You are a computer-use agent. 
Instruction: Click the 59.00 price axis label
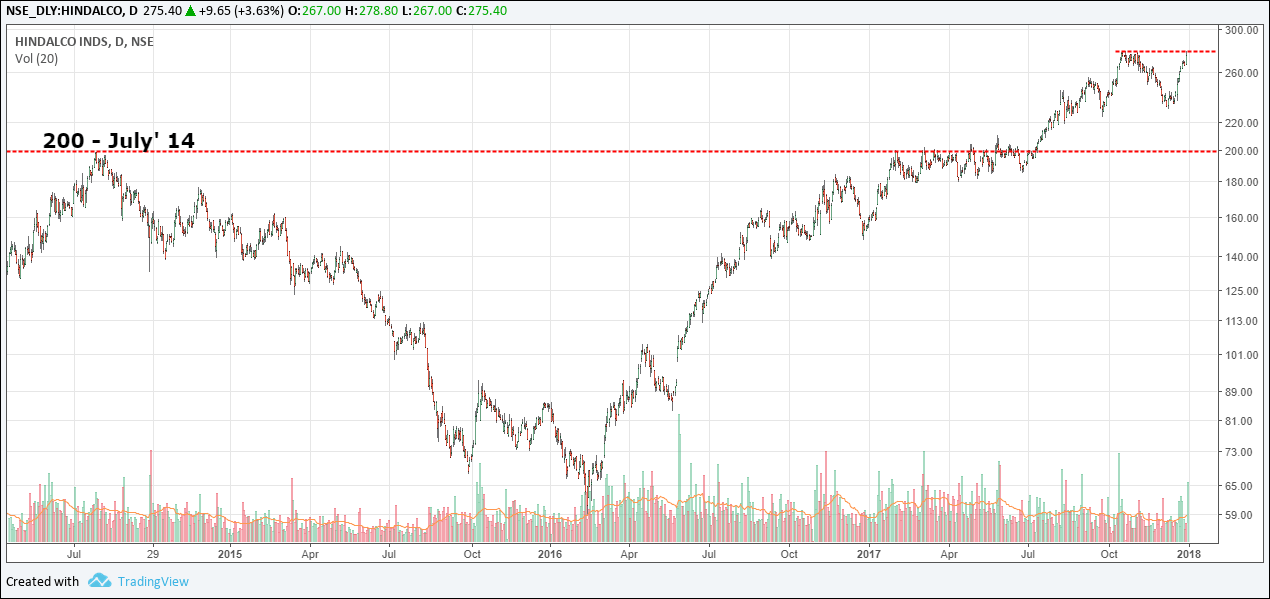point(1241,515)
